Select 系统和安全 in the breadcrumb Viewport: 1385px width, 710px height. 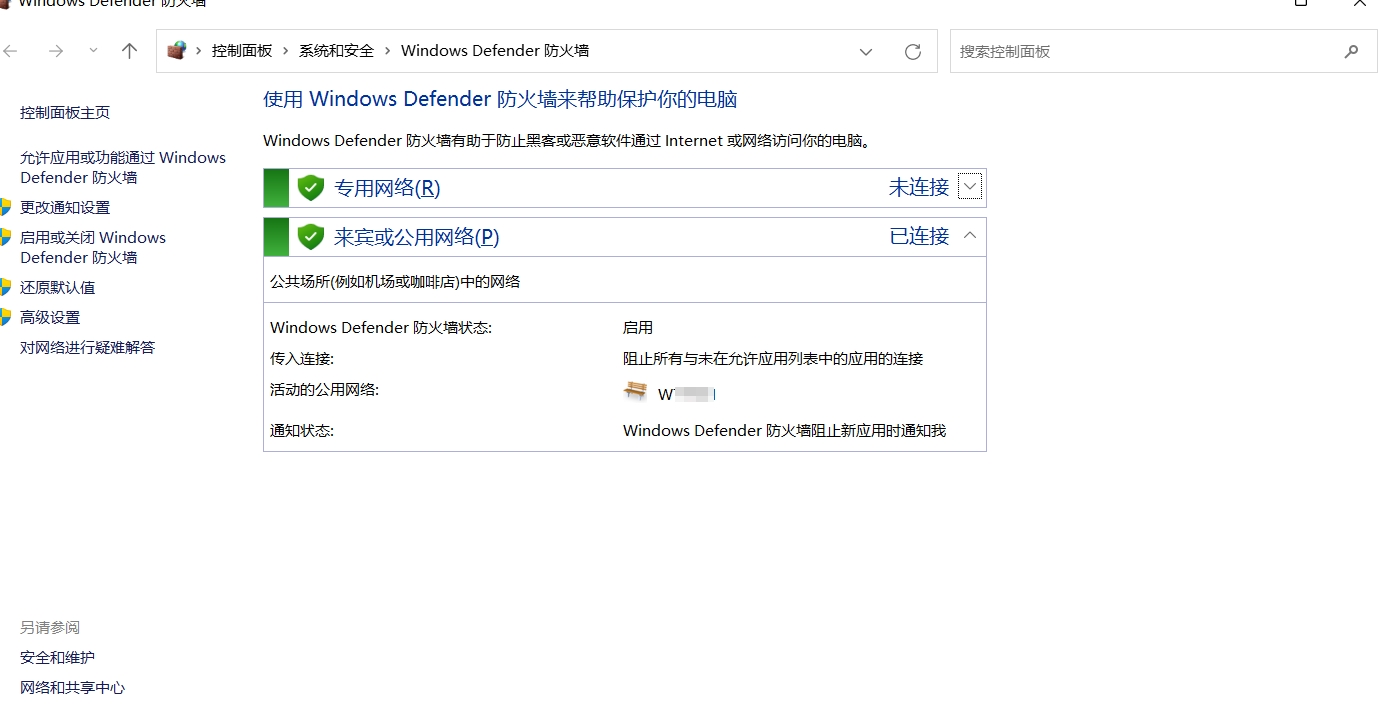point(336,51)
